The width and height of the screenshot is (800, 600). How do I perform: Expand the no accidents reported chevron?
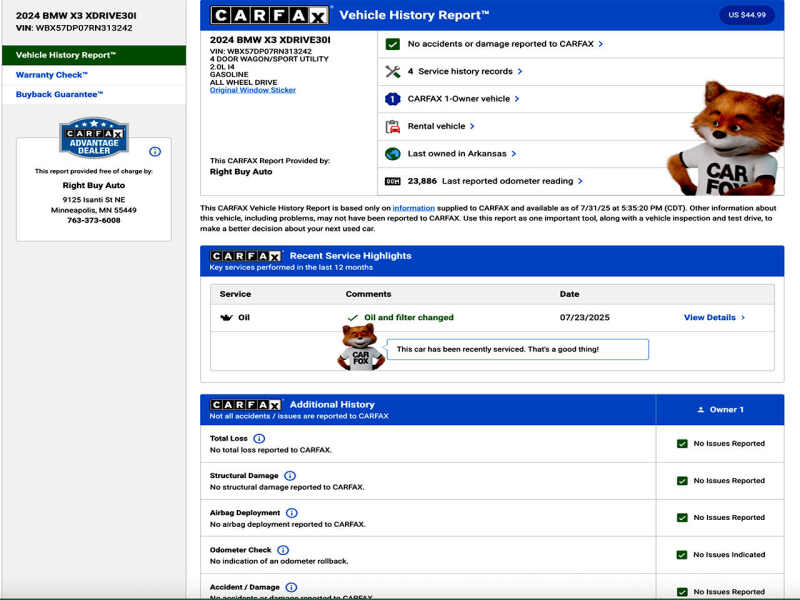[601, 44]
